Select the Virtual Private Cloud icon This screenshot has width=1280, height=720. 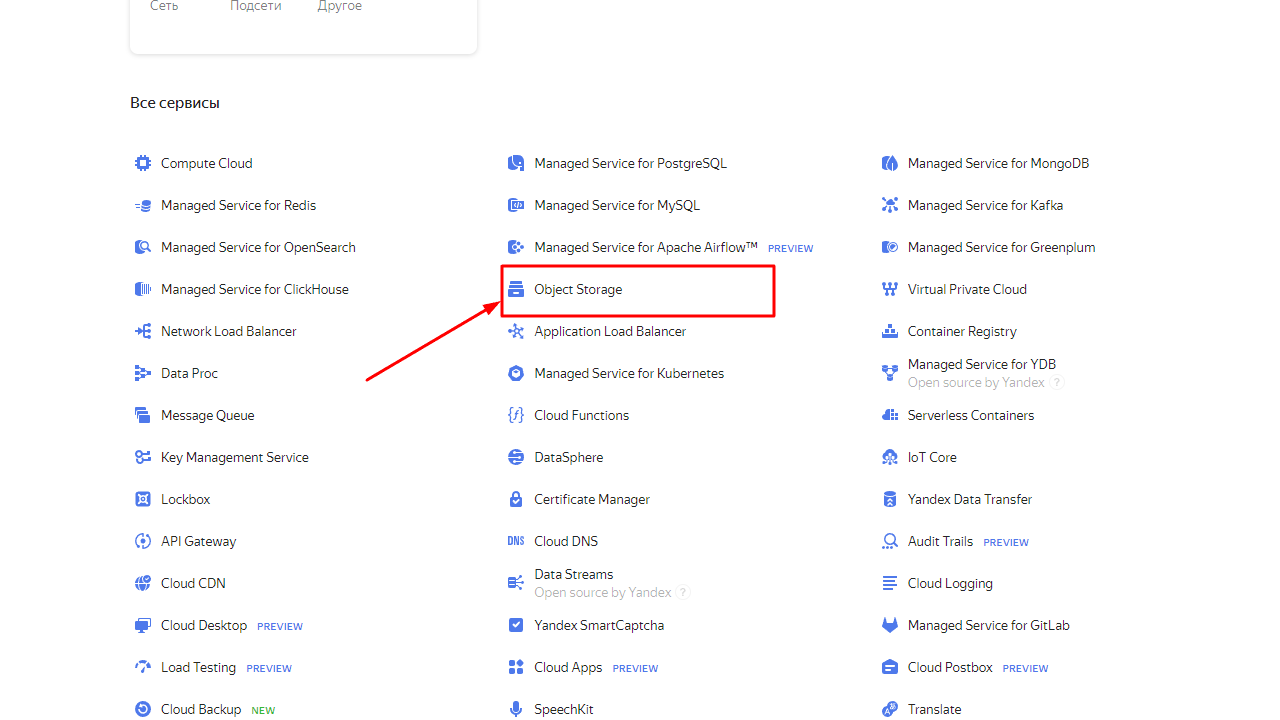(x=890, y=289)
